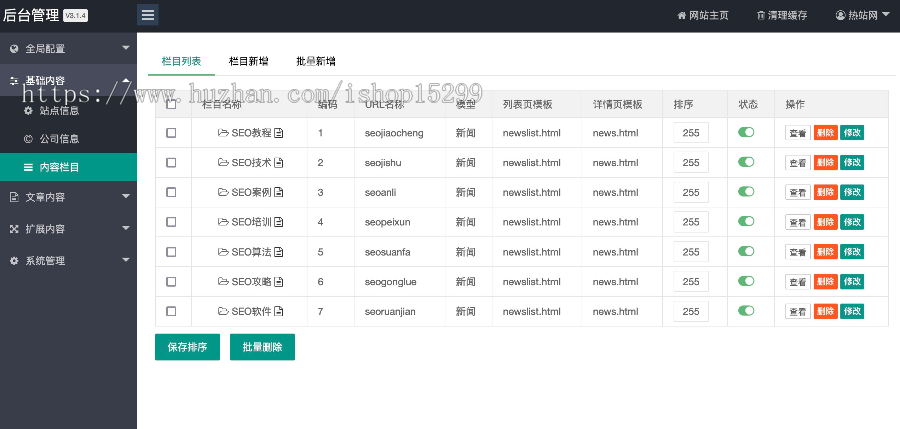This screenshot has height=429, width=900.
Task: Open 内容栏目 sidebar menu item
Action: point(68,167)
